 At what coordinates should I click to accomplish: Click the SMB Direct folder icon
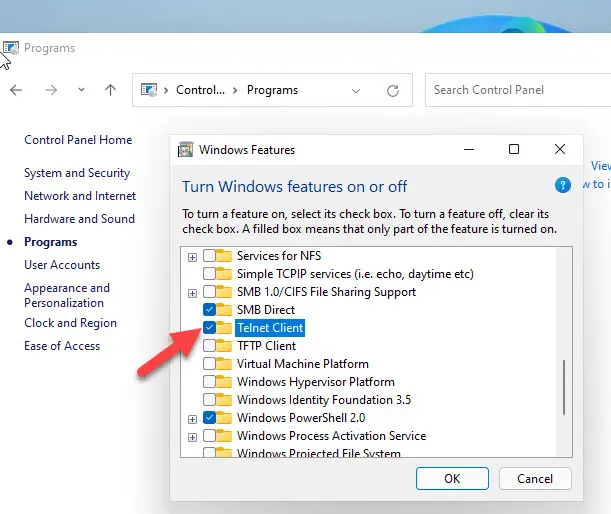click(x=224, y=309)
